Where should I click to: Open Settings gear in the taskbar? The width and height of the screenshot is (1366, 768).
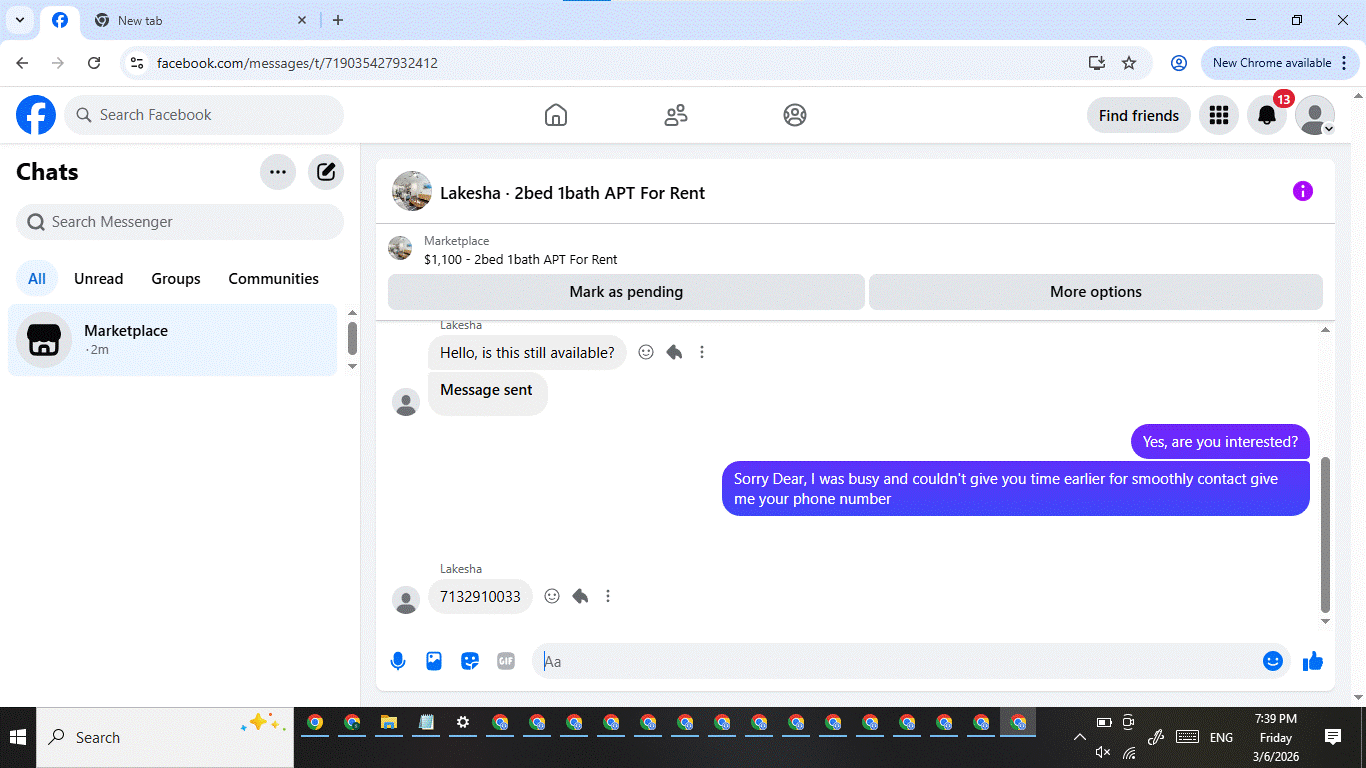pos(463,722)
